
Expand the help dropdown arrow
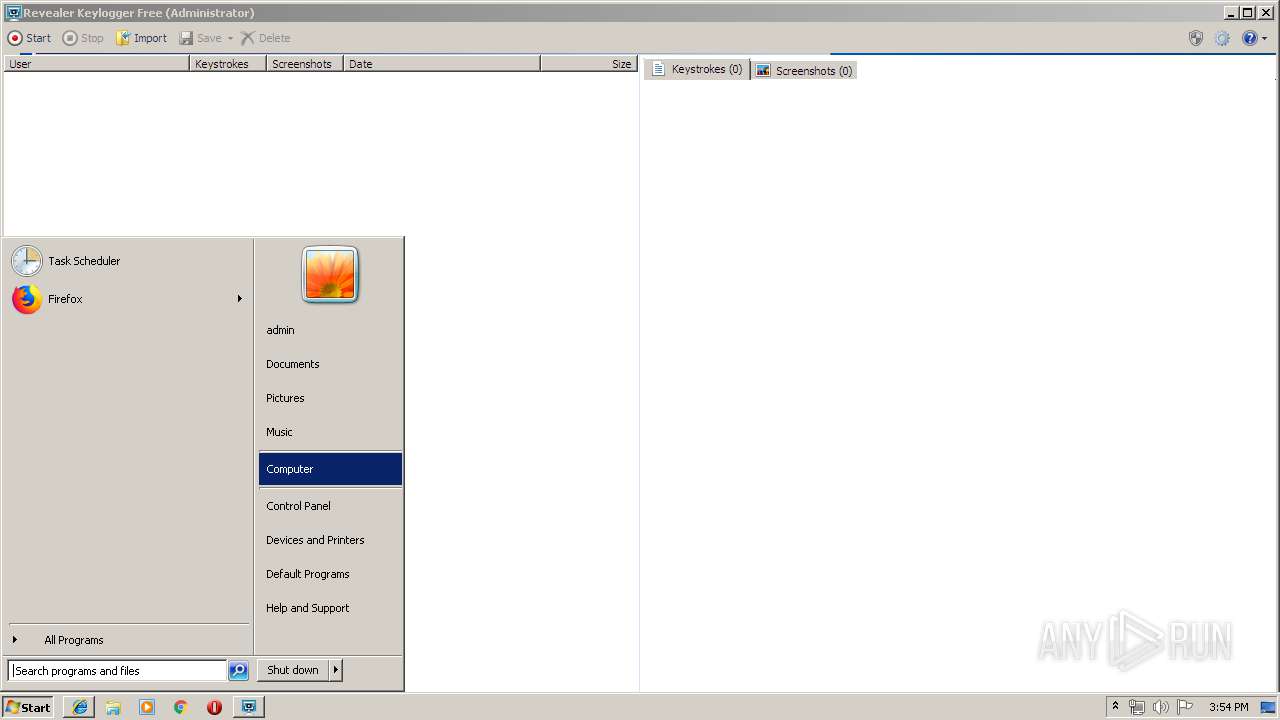[x=1264, y=38]
